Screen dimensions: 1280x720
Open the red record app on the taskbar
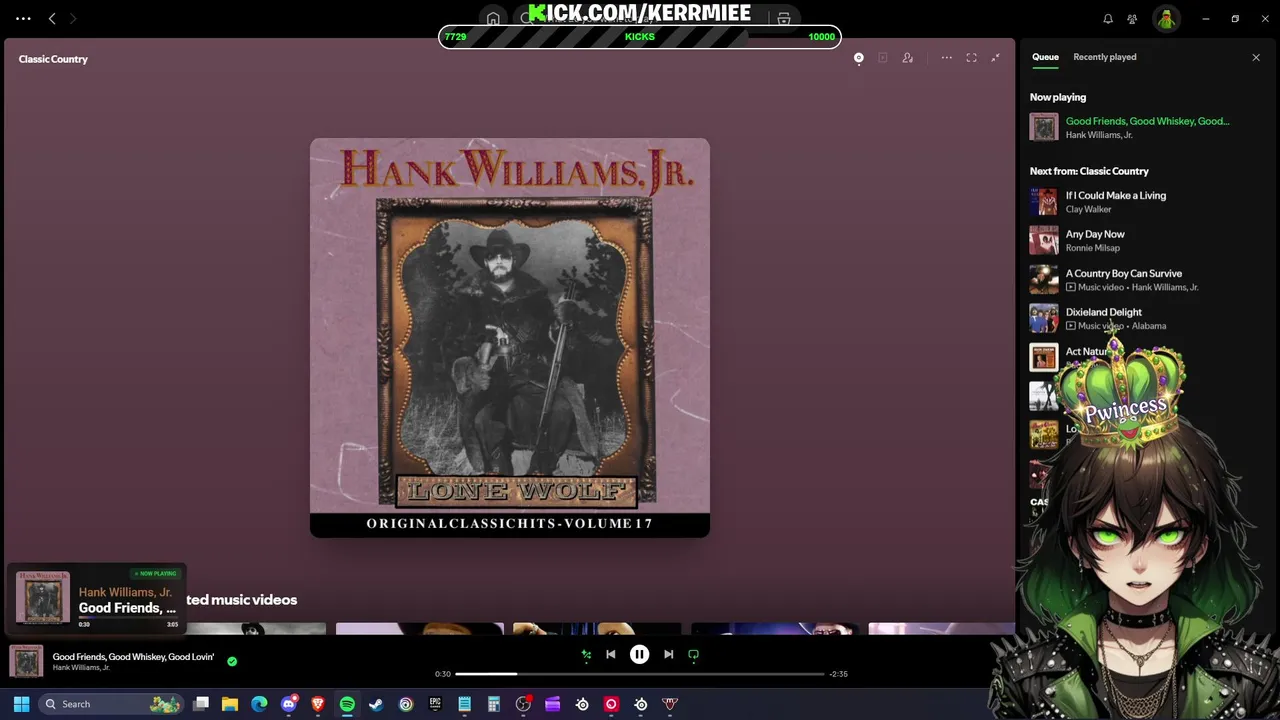click(611, 704)
